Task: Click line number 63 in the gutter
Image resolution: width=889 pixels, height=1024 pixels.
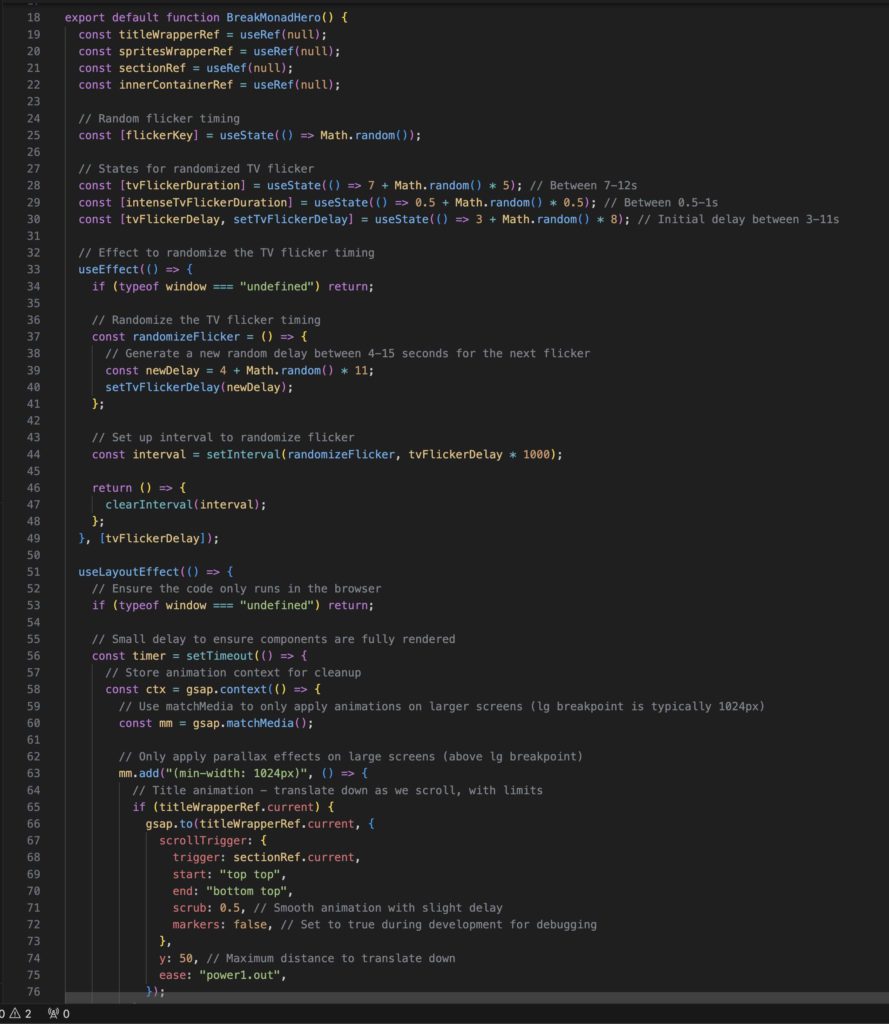Action: point(33,773)
